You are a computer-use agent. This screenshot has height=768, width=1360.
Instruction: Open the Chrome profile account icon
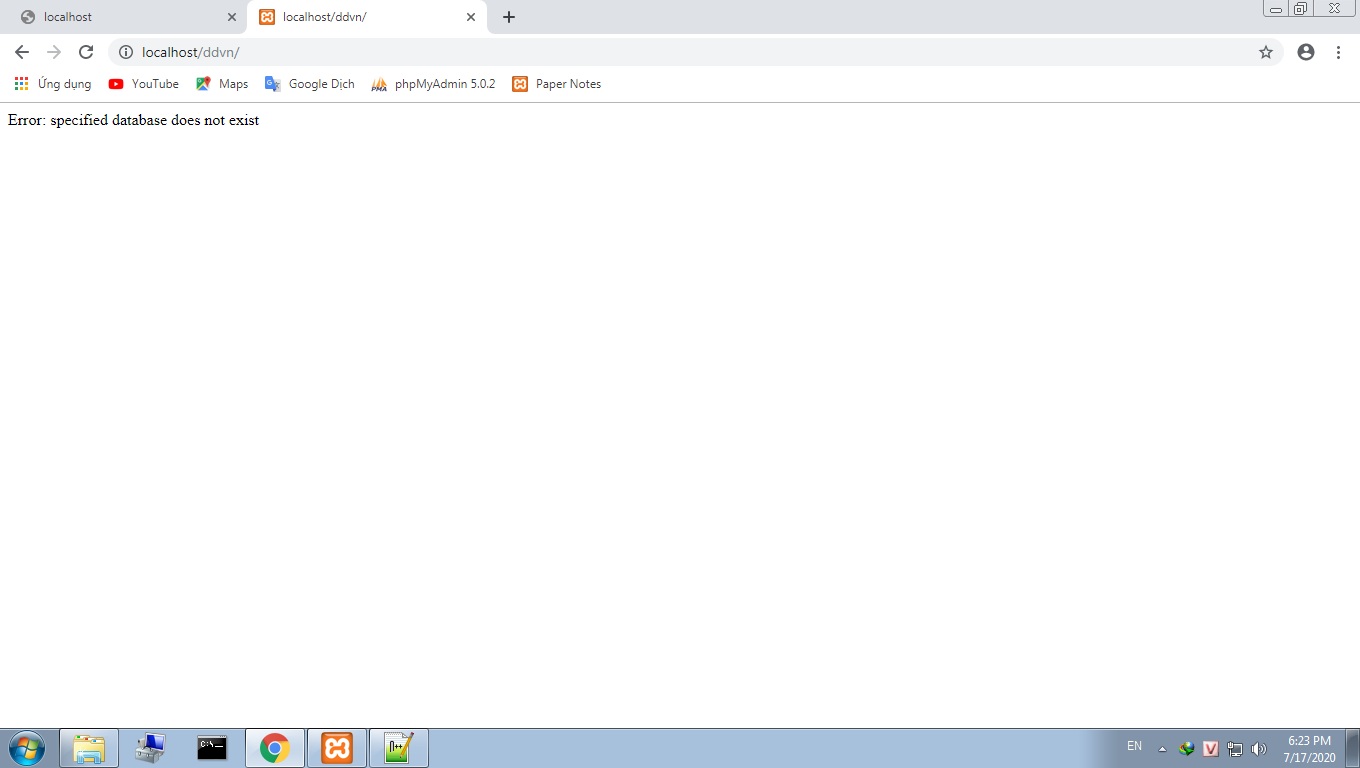click(1306, 52)
